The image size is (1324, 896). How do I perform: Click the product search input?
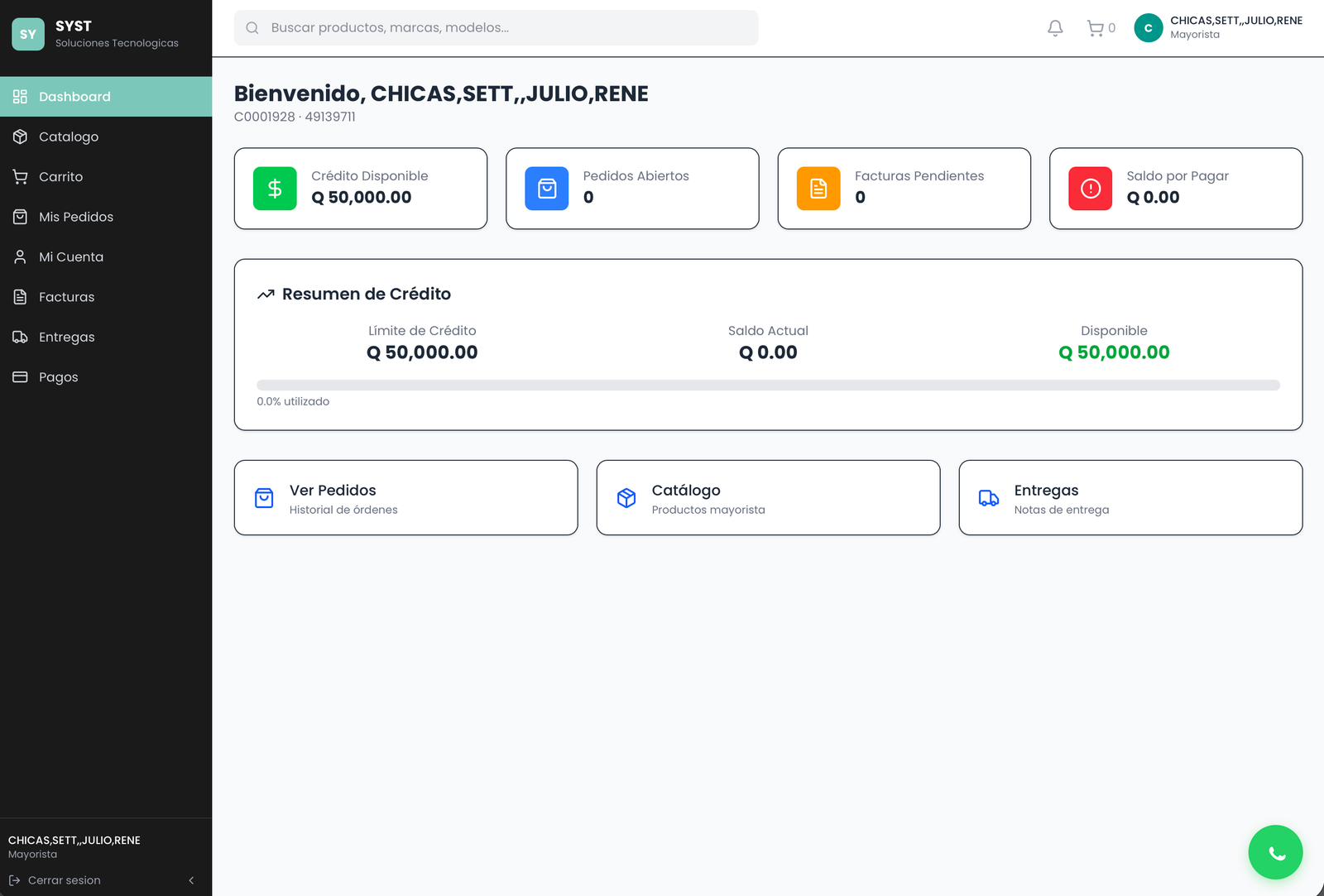point(495,27)
